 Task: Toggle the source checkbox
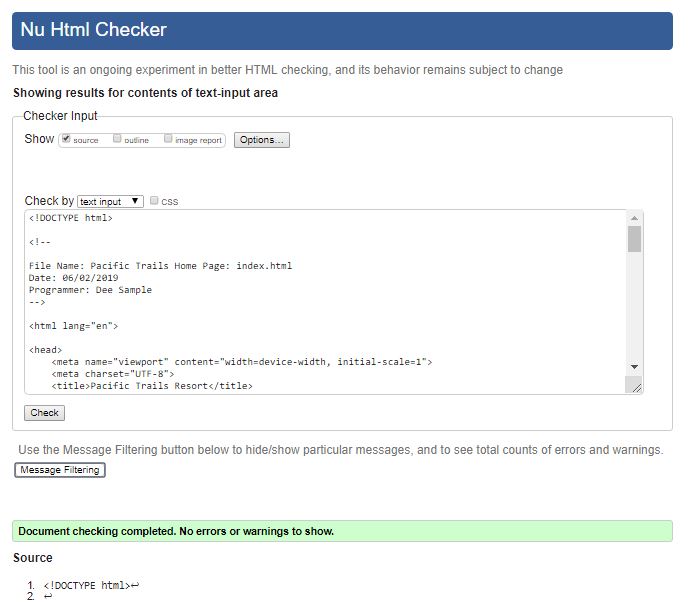point(66,138)
